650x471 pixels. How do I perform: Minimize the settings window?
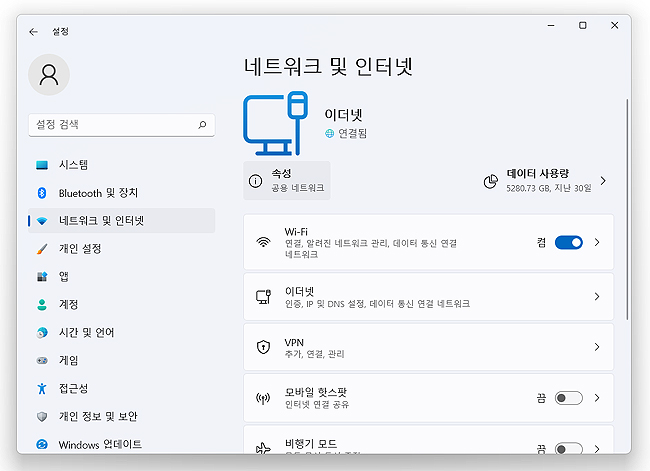pos(551,26)
